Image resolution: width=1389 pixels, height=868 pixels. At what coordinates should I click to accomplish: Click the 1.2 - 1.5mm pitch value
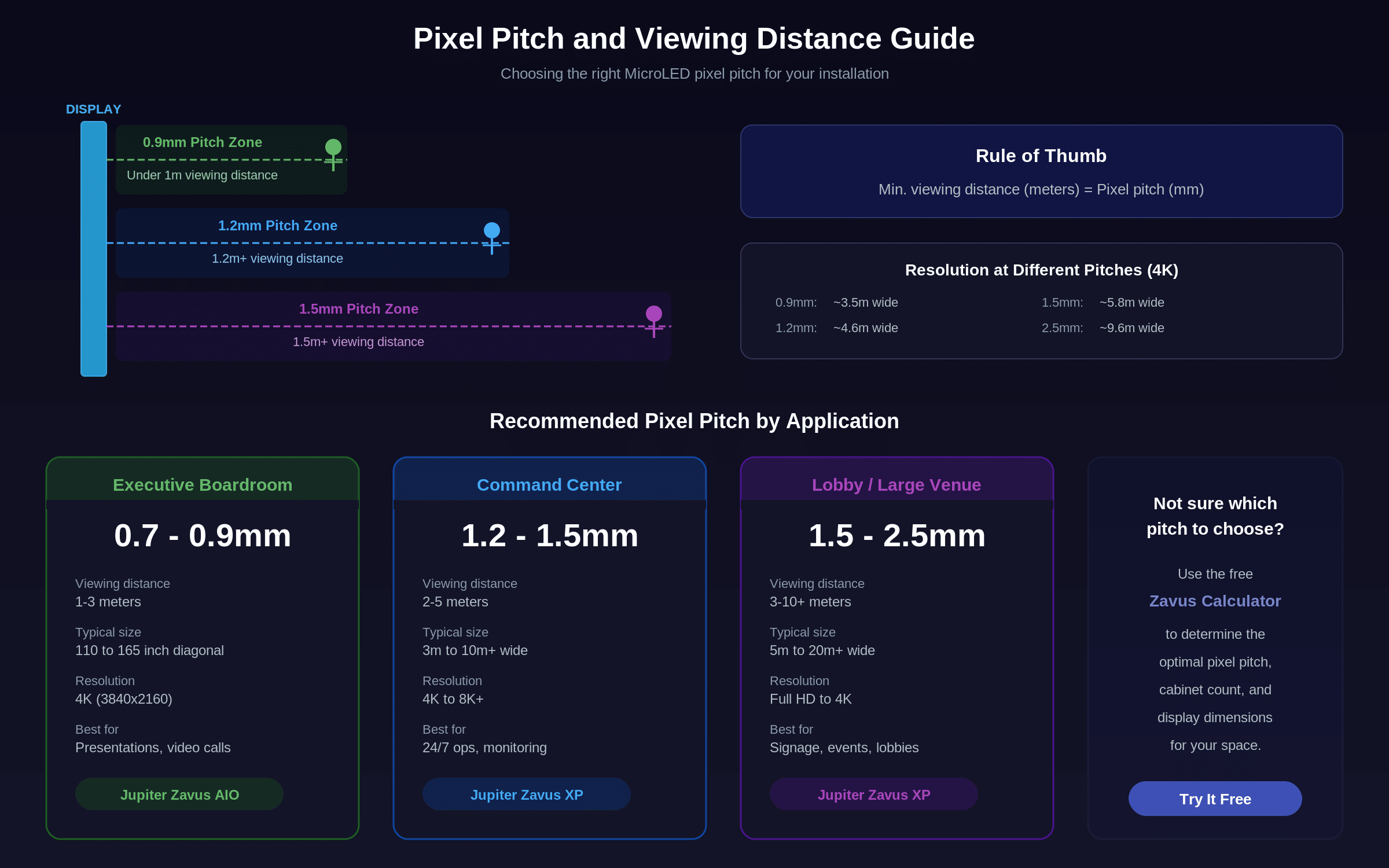click(x=550, y=535)
